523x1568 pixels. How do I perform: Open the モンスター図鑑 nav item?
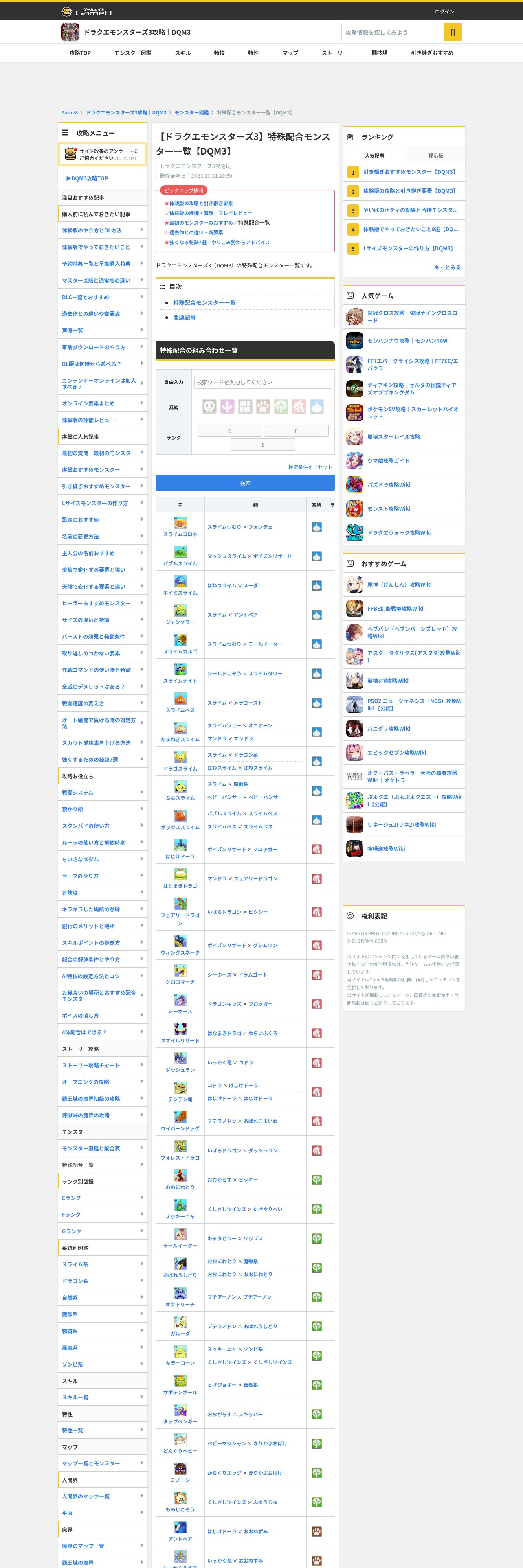133,53
